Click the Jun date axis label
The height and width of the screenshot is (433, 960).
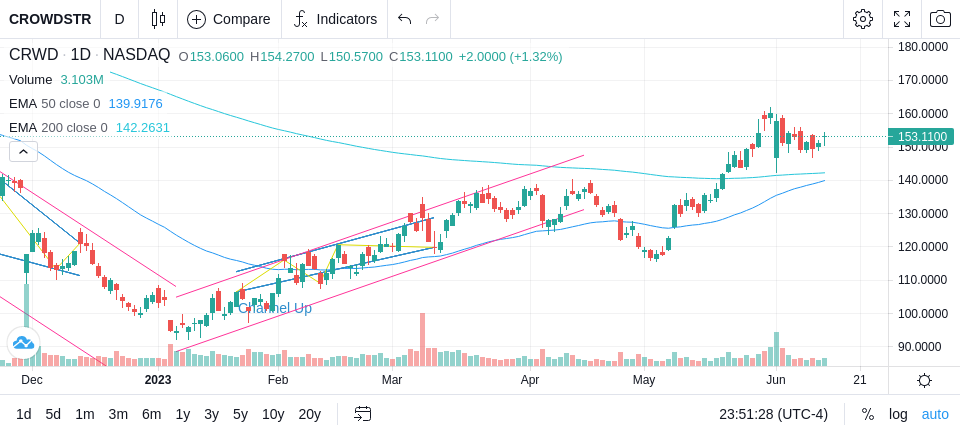pyautogui.click(x=775, y=380)
